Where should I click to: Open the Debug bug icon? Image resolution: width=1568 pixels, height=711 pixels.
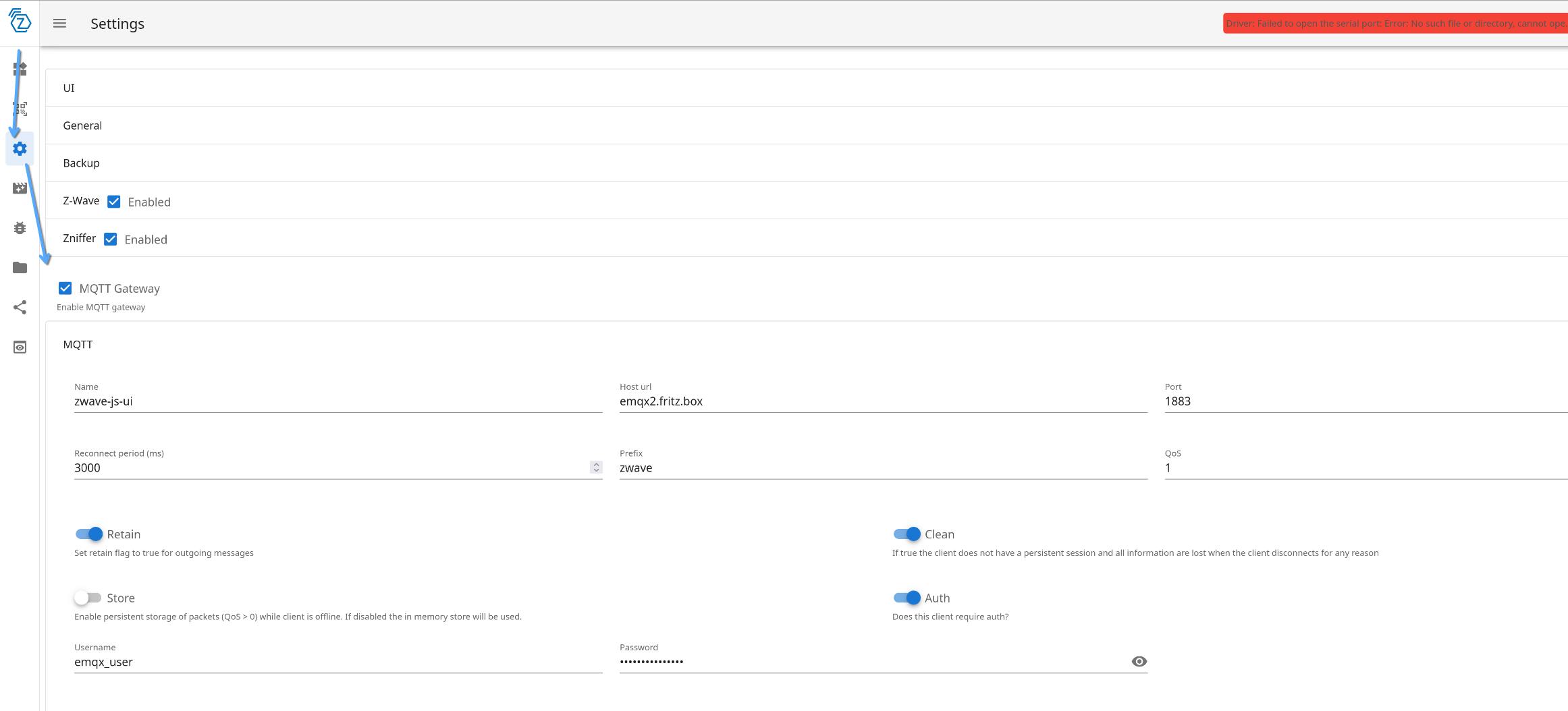20,228
